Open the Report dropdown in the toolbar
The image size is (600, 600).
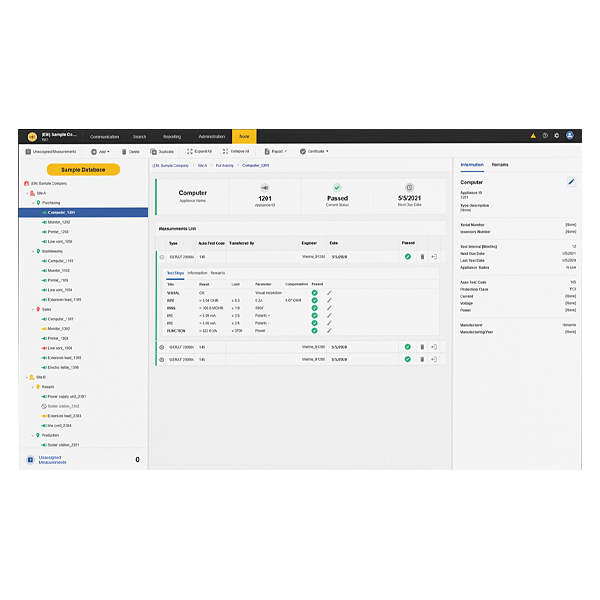[x=276, y=152]
